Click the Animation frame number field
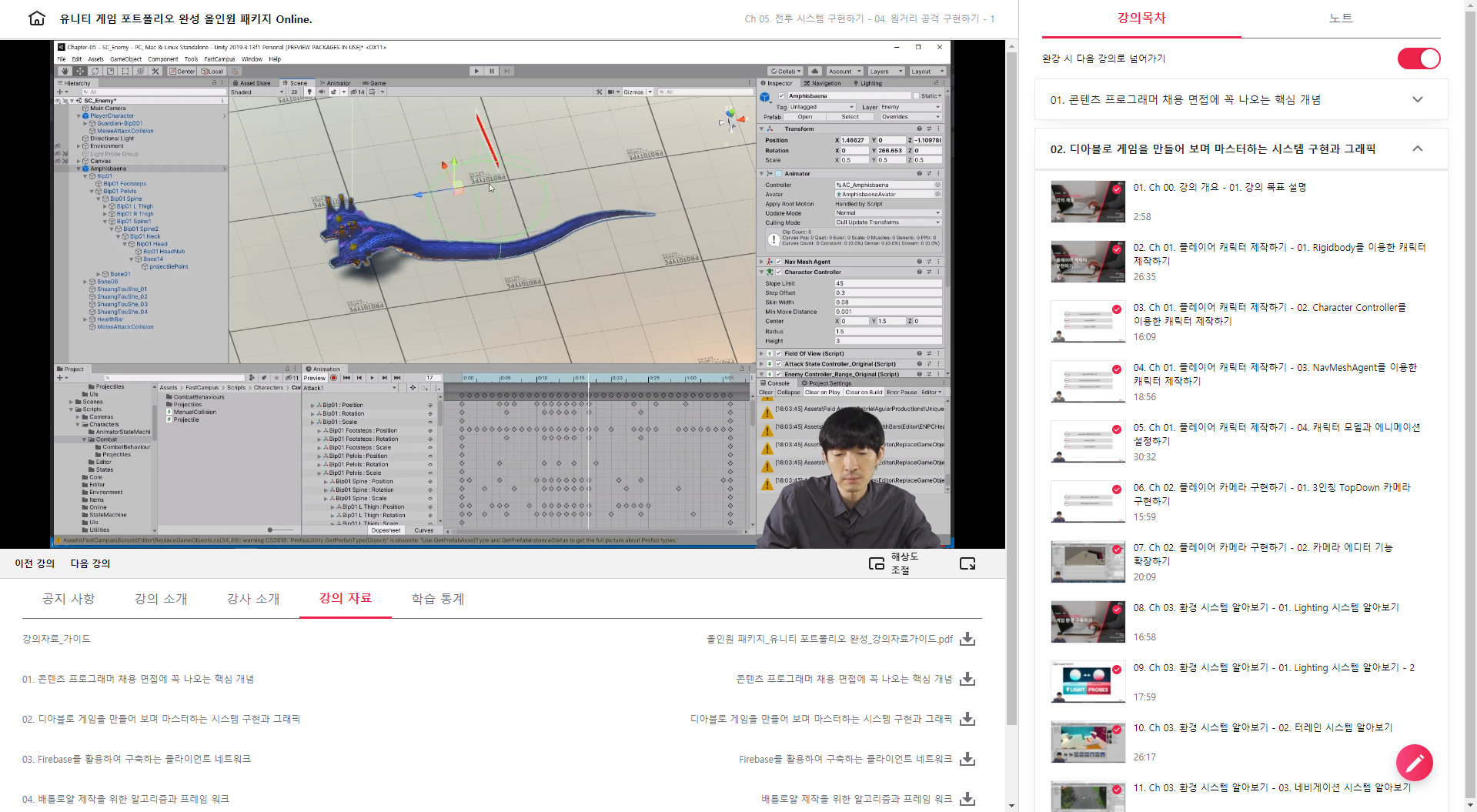Screen dimensions: 1477x812 coord(433,378)
